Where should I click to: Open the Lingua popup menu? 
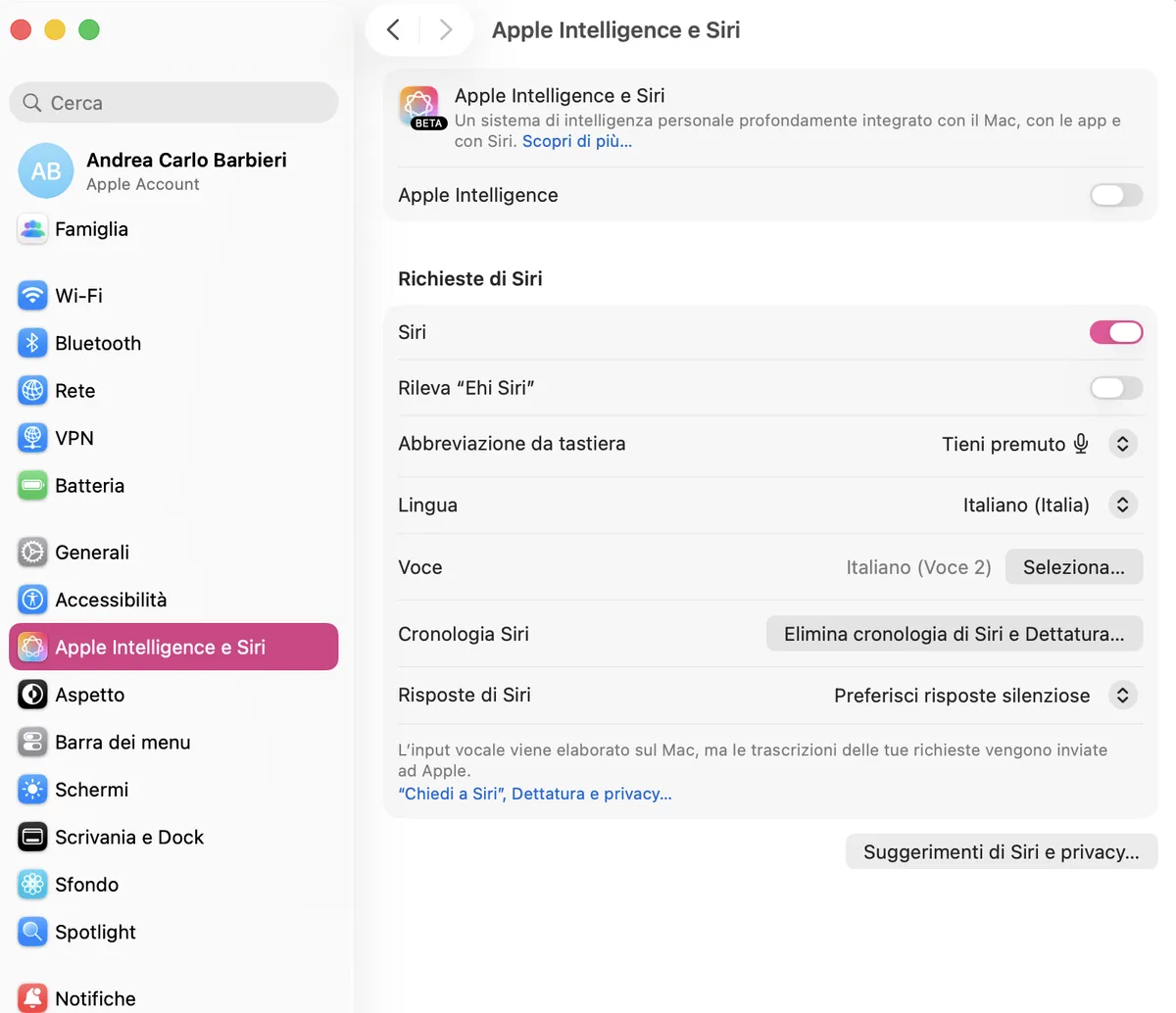click(1123, 505)
